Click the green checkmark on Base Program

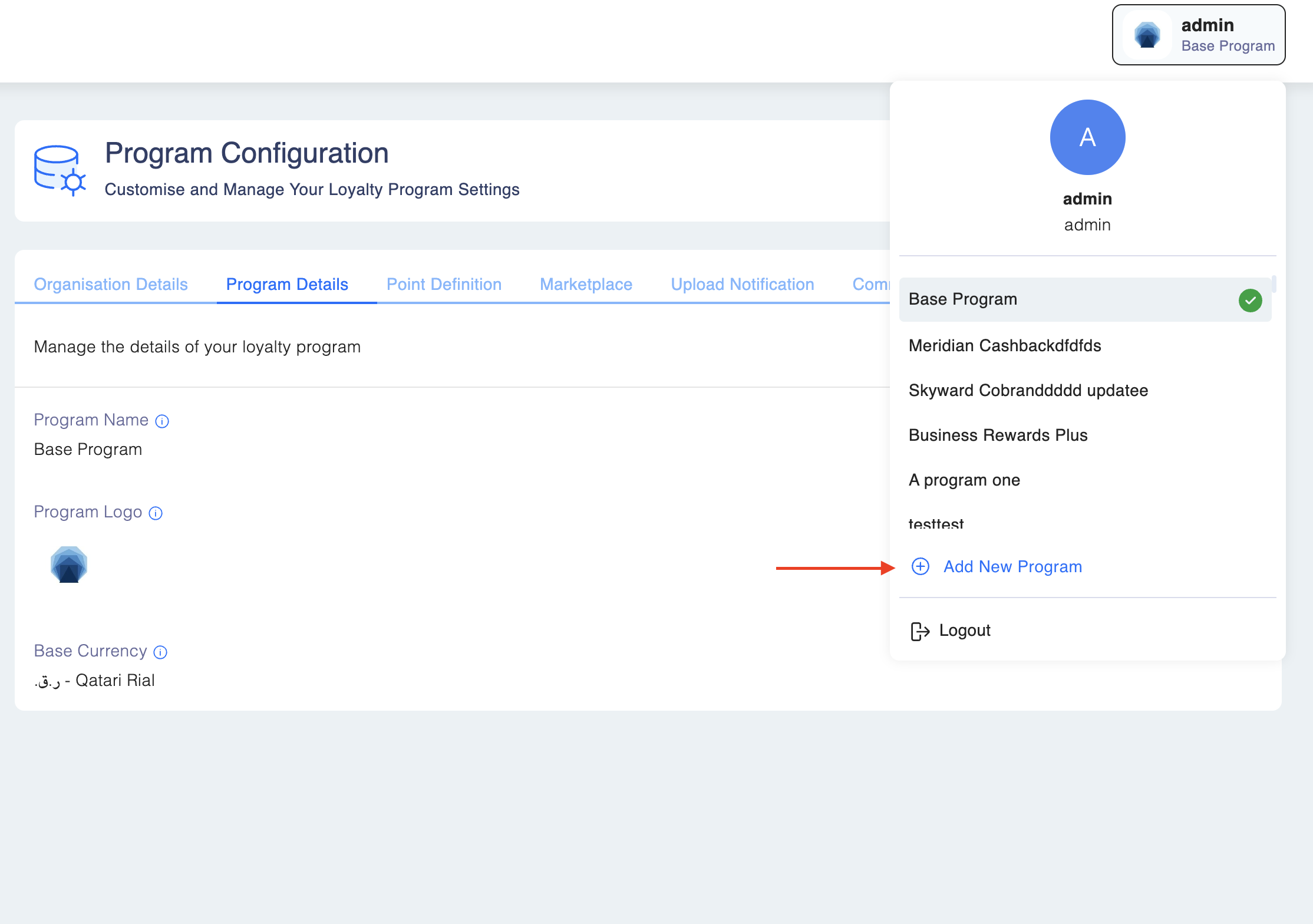tap(1250, 301)
